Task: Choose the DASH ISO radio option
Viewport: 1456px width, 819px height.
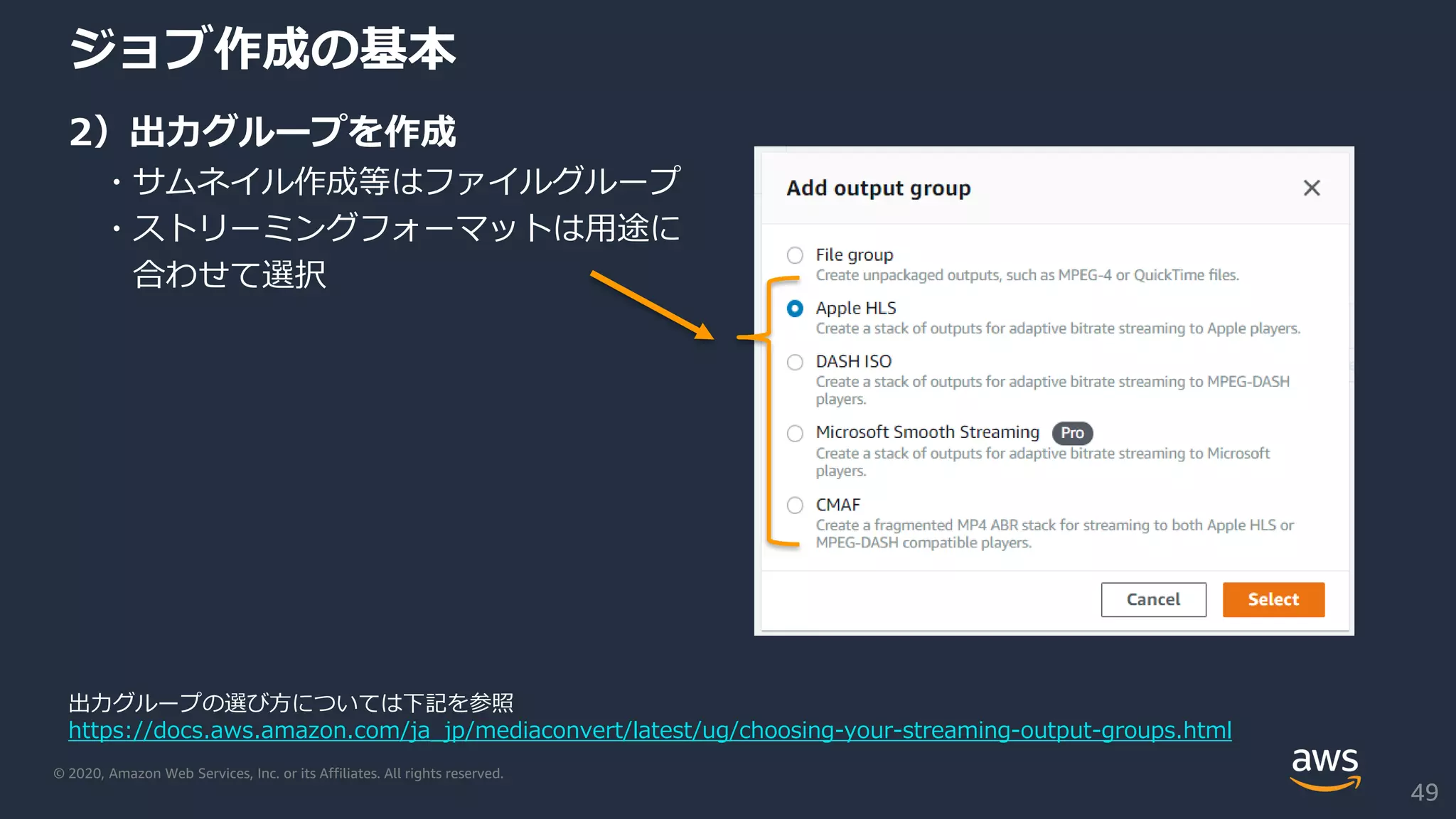Action: coord(795,363)
